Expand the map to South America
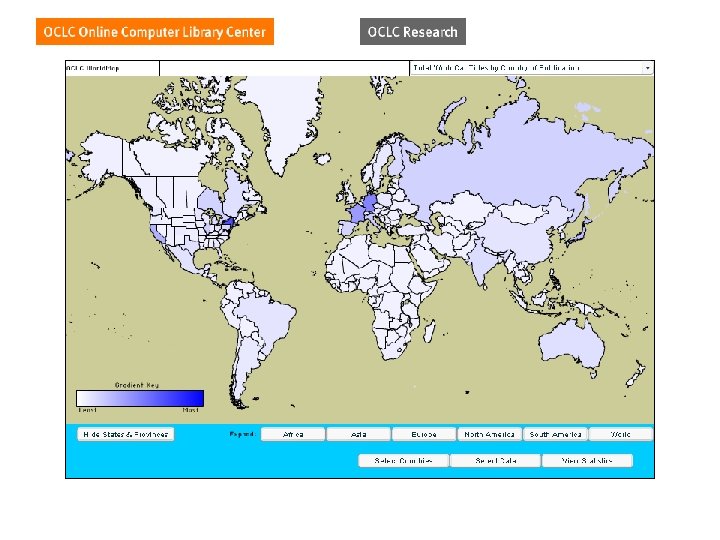 pyautogui.click(x=555, y=434)
